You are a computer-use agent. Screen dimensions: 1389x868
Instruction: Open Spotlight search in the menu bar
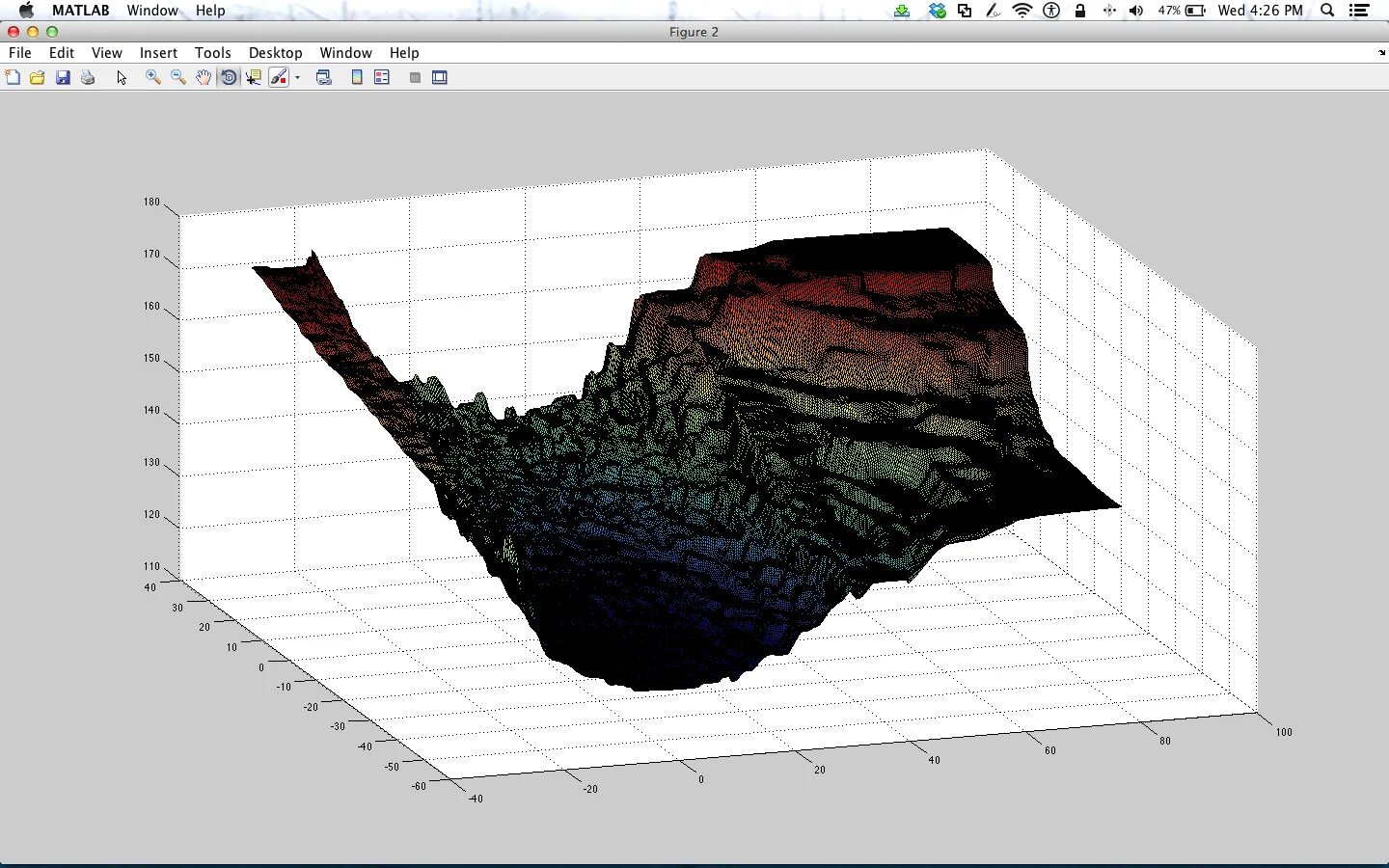[x=1327, y=11]
